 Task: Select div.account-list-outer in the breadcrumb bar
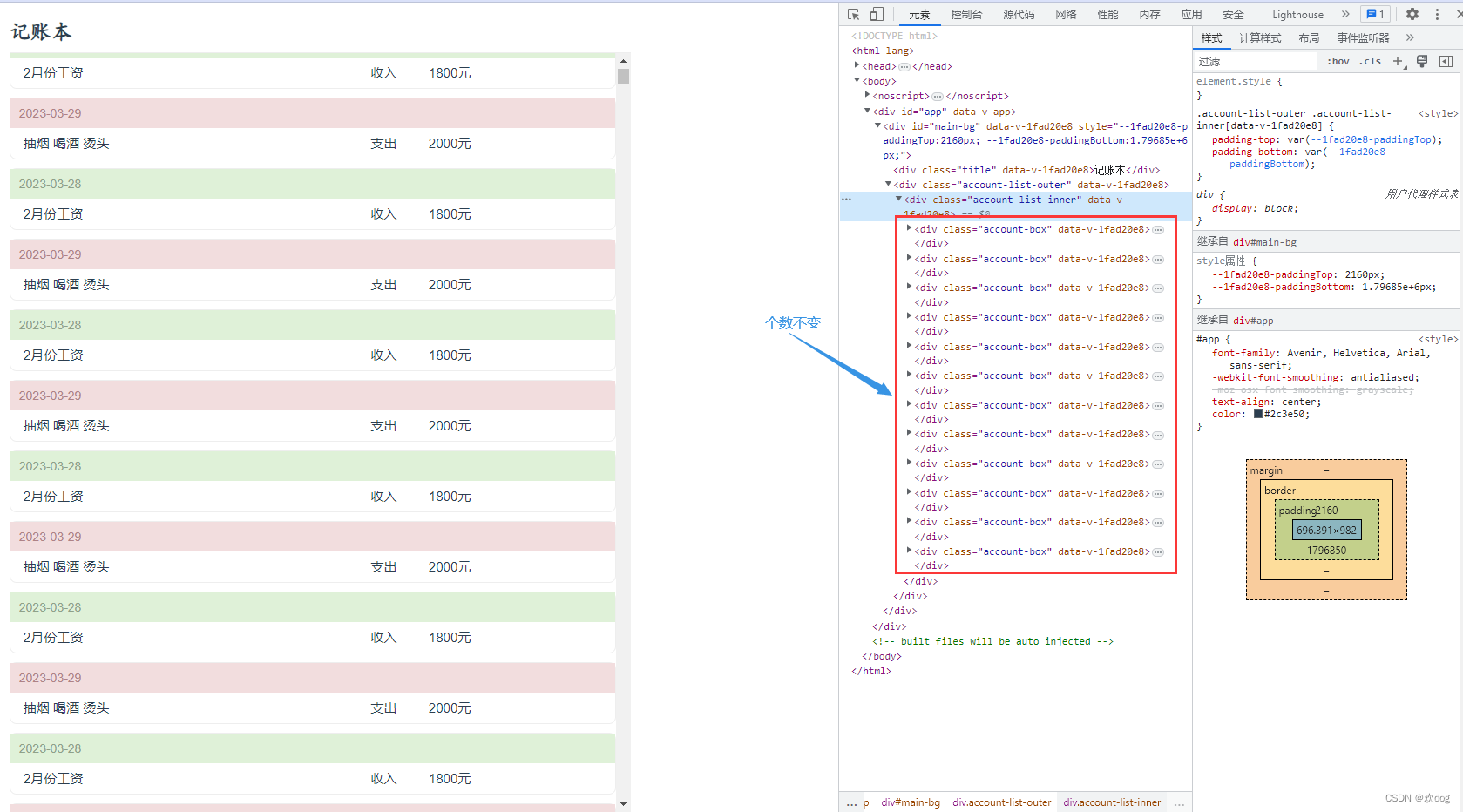tap(1001, 802)
